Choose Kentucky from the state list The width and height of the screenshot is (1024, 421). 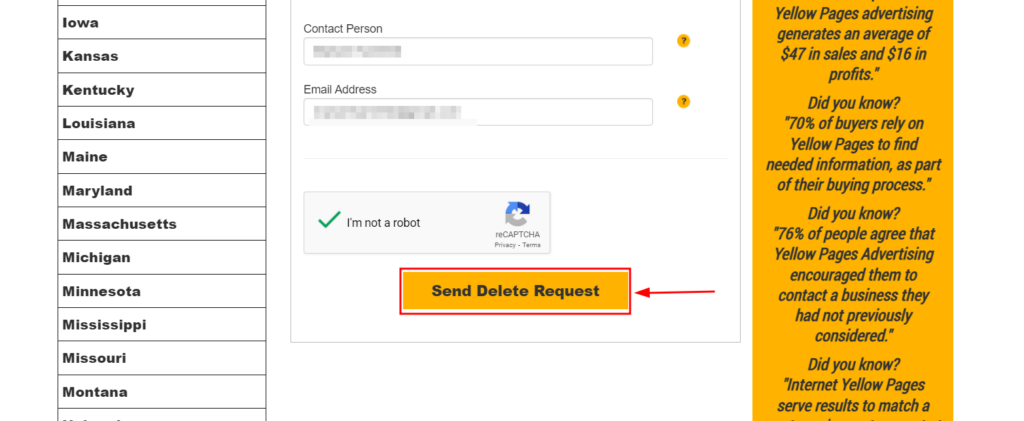click(x=162, y=90)
